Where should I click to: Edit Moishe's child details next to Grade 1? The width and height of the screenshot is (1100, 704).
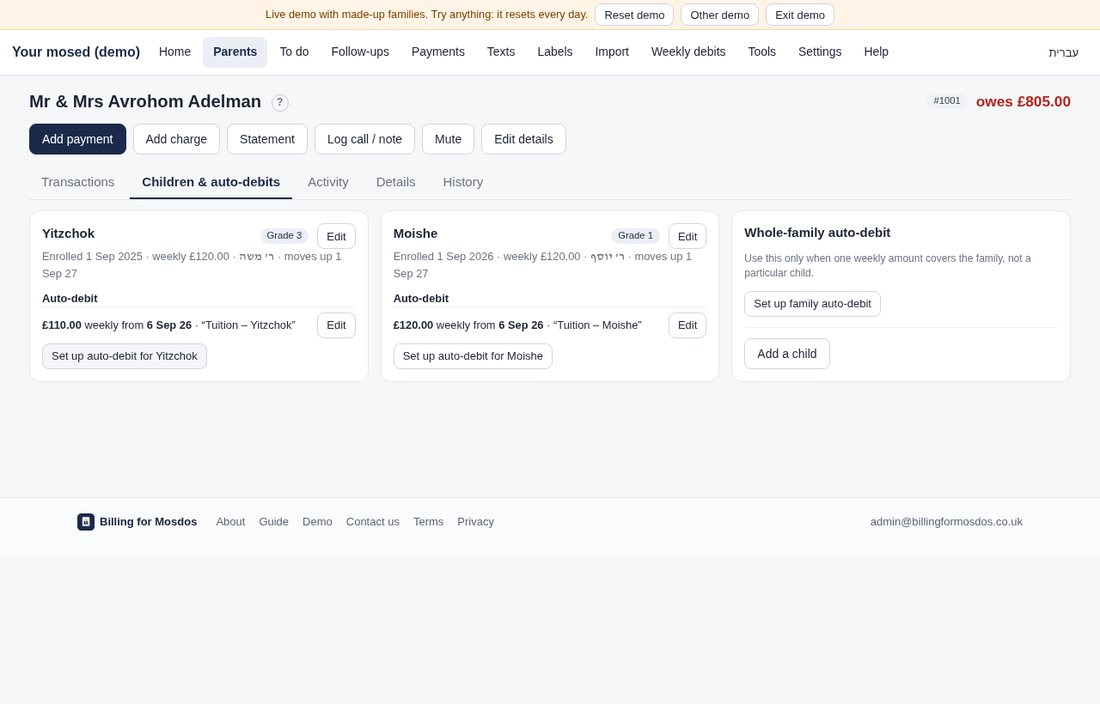[688, 236]
